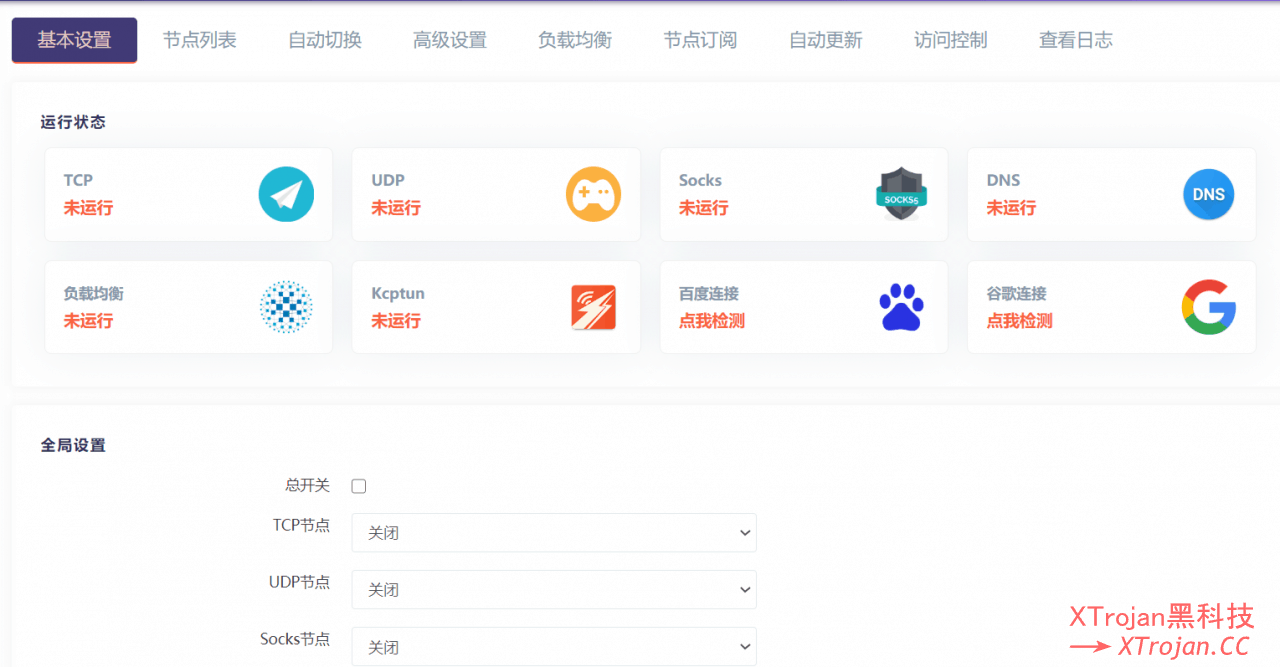This screenshot has height=667, width=1280.
Task: Enable the 总开关 master switch checkbox
Action: (358, 486)
